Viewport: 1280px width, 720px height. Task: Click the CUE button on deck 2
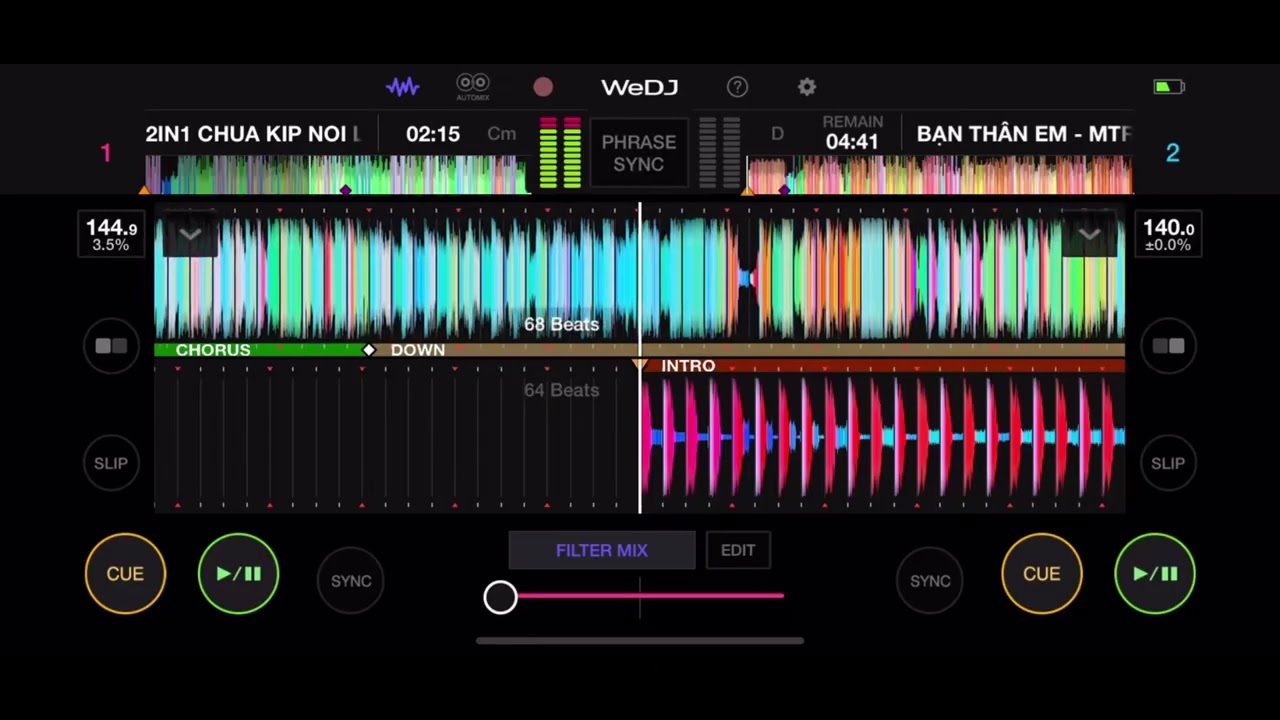pos(1041,573)
